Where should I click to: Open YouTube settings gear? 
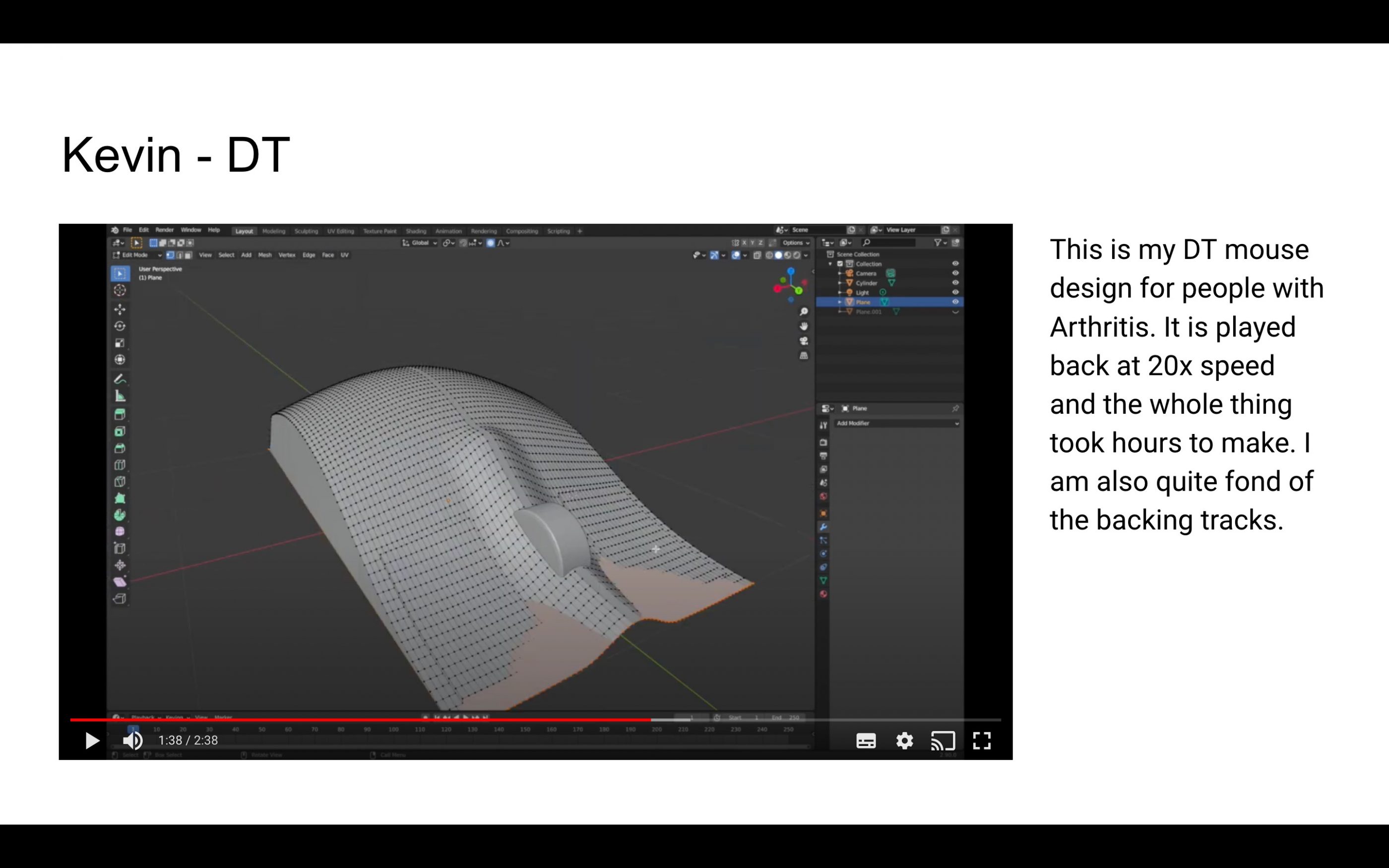pos(904,741)
